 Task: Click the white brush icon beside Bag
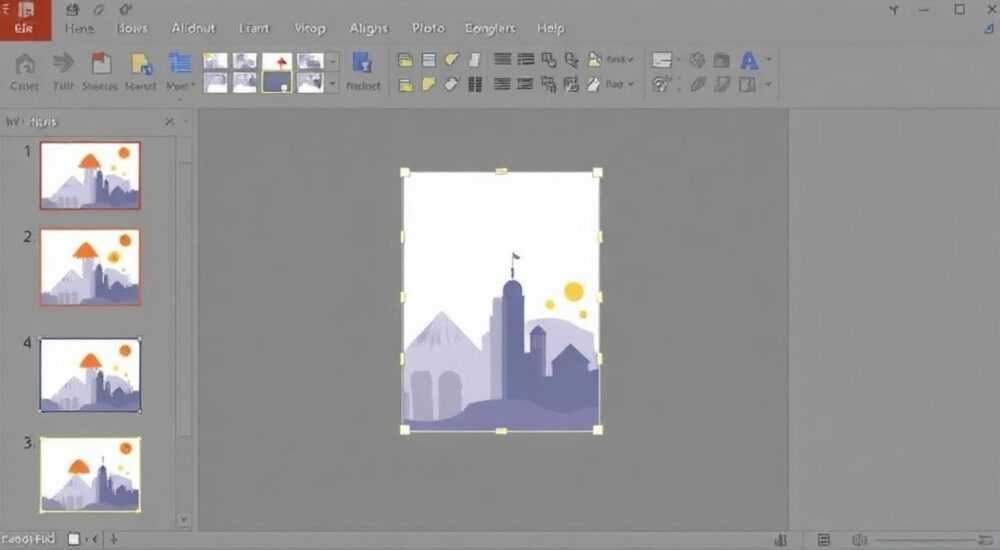coord(593,84)
